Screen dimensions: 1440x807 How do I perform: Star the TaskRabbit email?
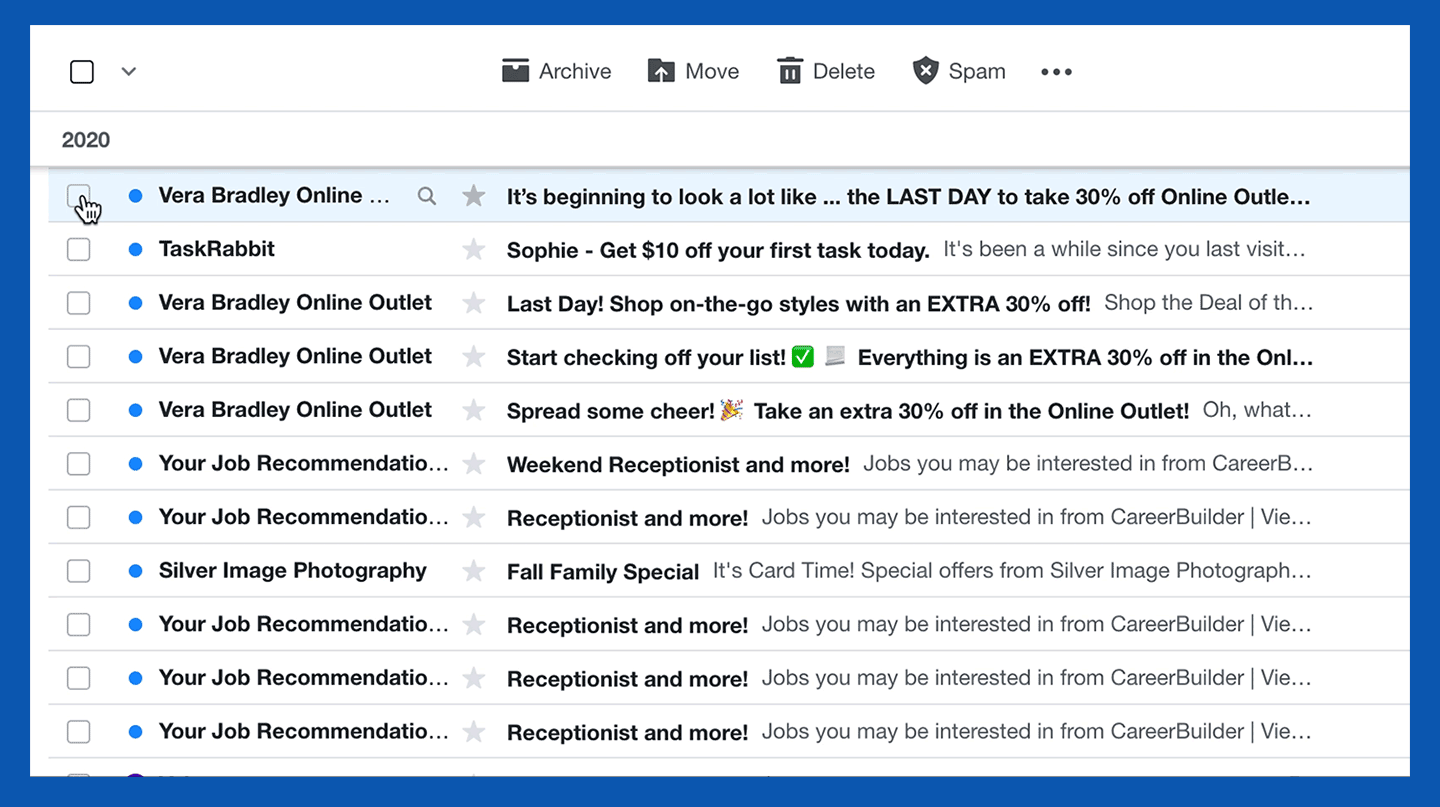(x=473, y=249)
